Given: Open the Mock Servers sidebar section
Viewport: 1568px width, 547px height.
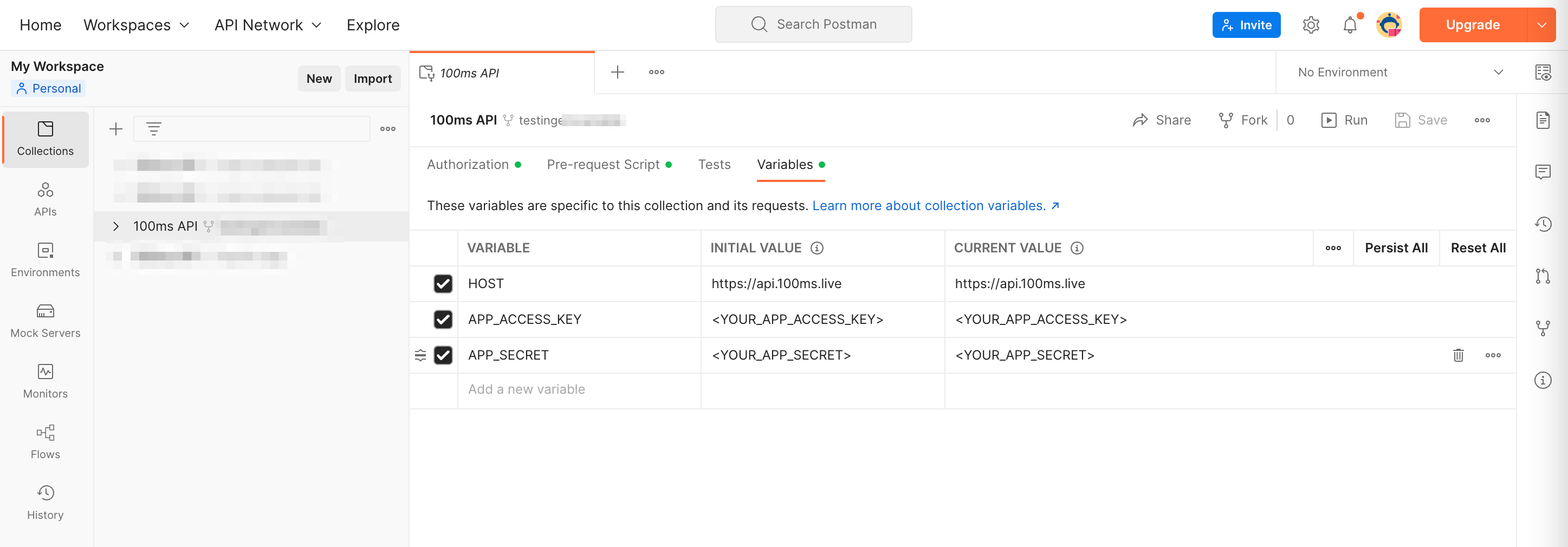Looking at the screenshot, I should pos(45,320).
